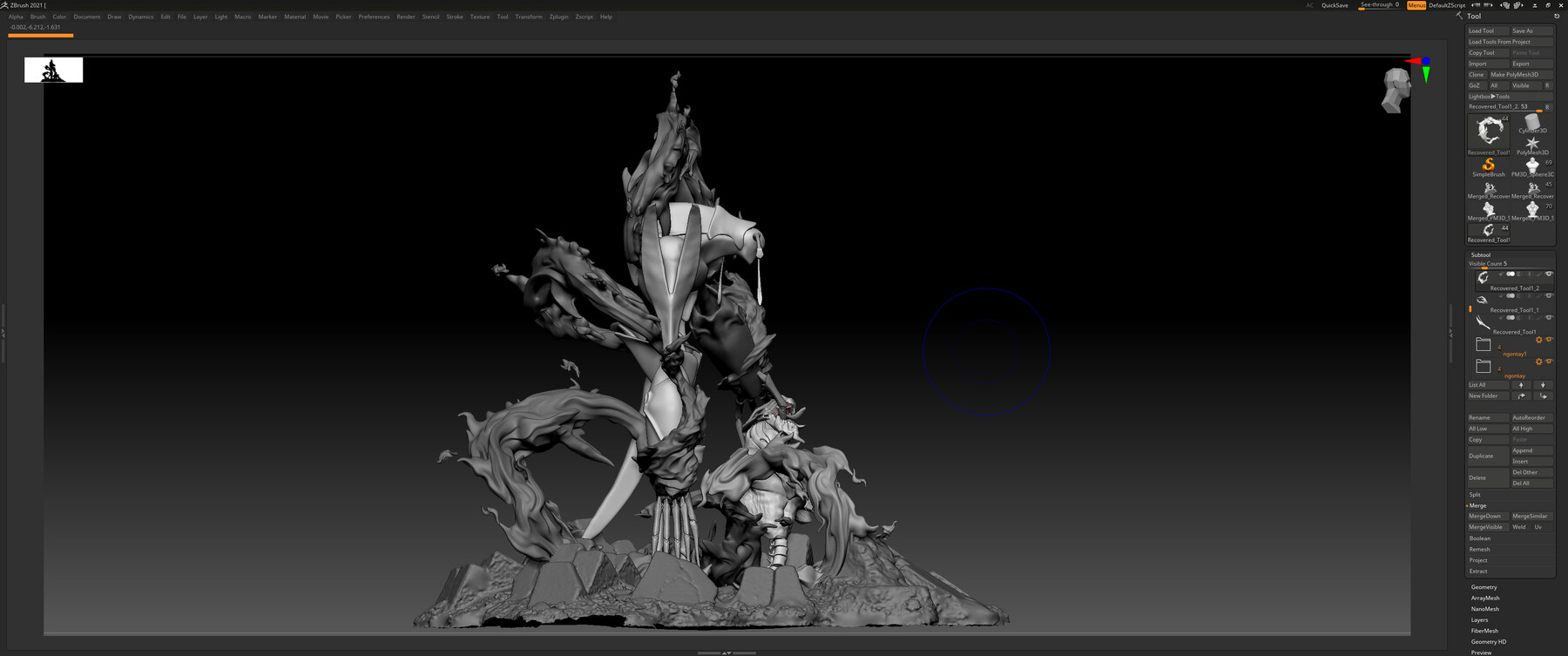Expand the FiberMesh section

(x=1484, y=631)
